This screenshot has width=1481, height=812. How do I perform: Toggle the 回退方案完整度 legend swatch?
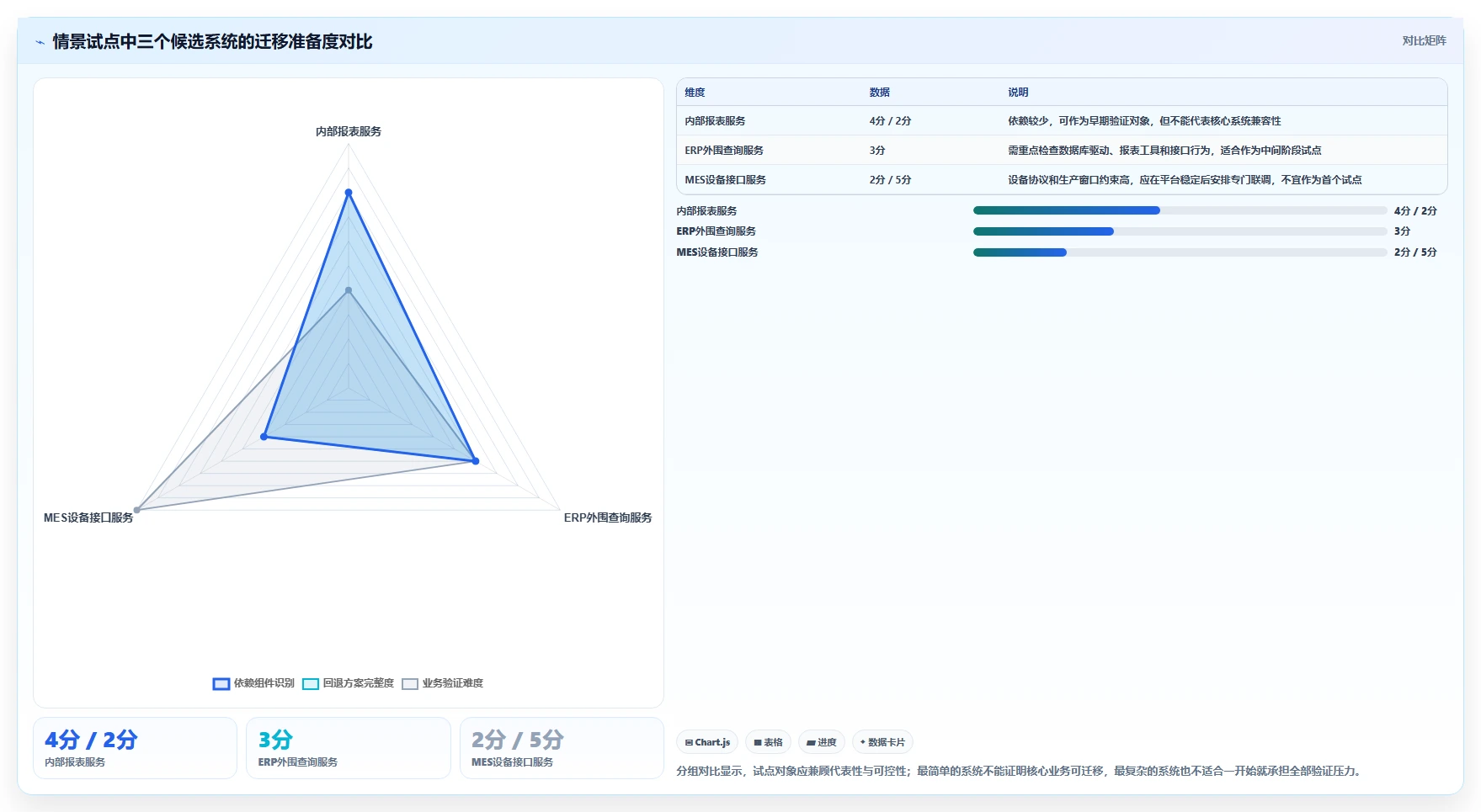click(311, 683)
